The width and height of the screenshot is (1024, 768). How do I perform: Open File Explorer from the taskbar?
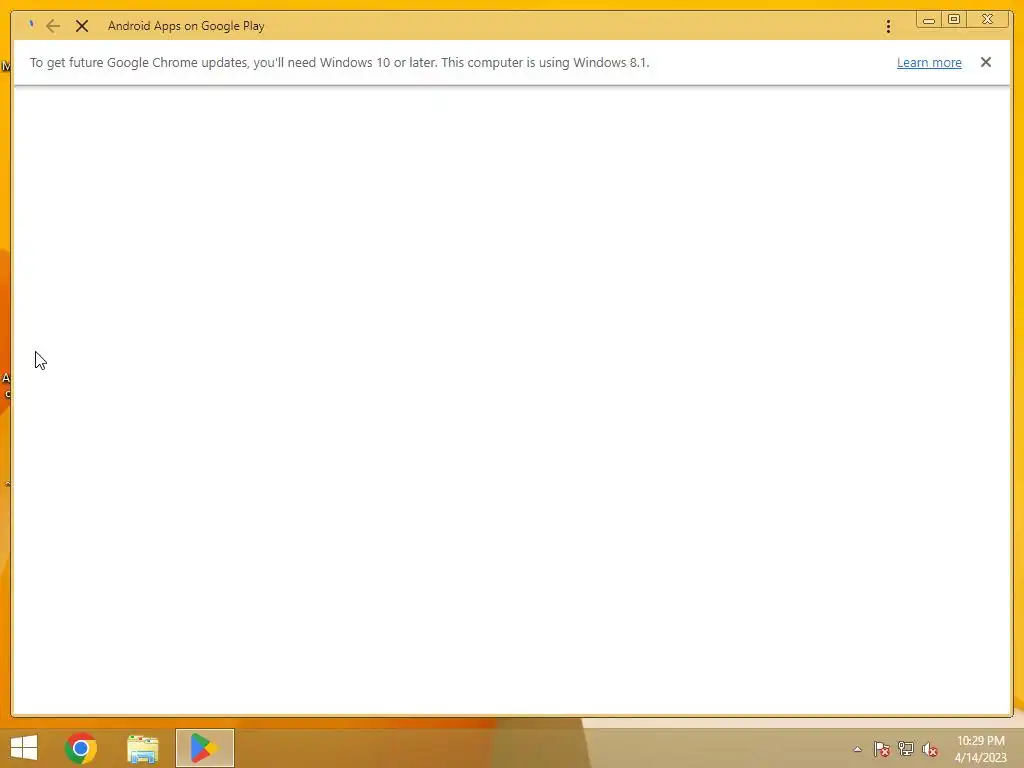(x=142, y=748)
